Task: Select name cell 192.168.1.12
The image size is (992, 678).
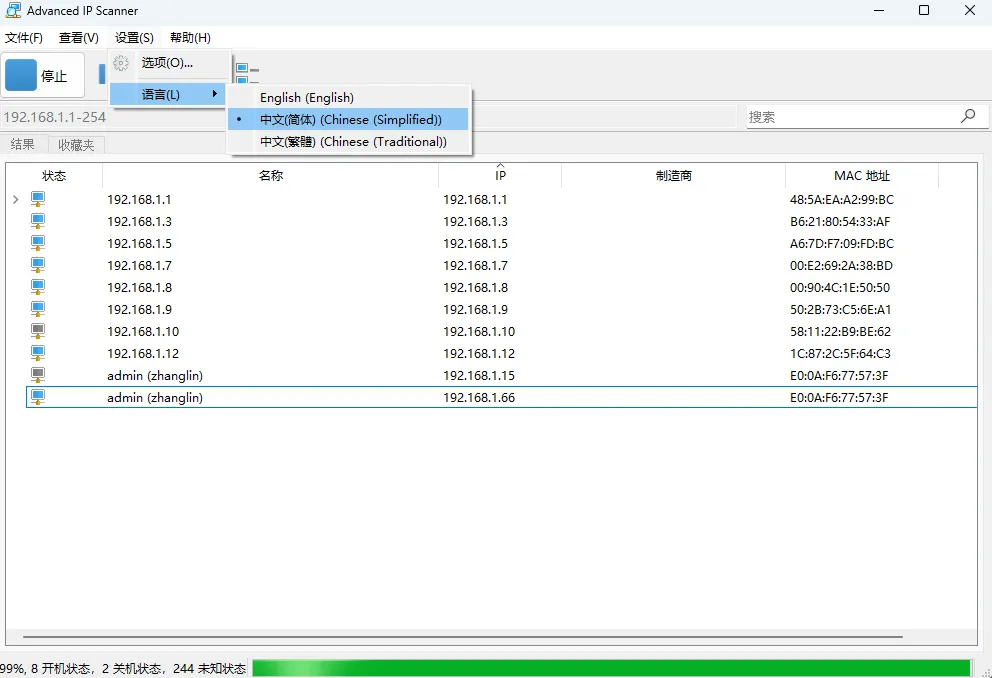Action: [143, 354]
